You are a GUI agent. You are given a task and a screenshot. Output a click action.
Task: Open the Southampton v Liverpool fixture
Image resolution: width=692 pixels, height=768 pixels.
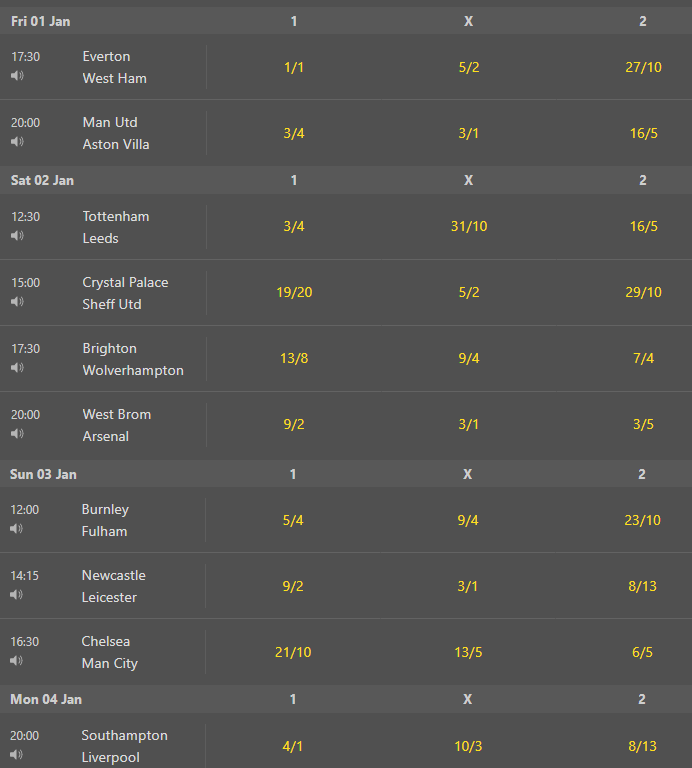pos(124,746)
